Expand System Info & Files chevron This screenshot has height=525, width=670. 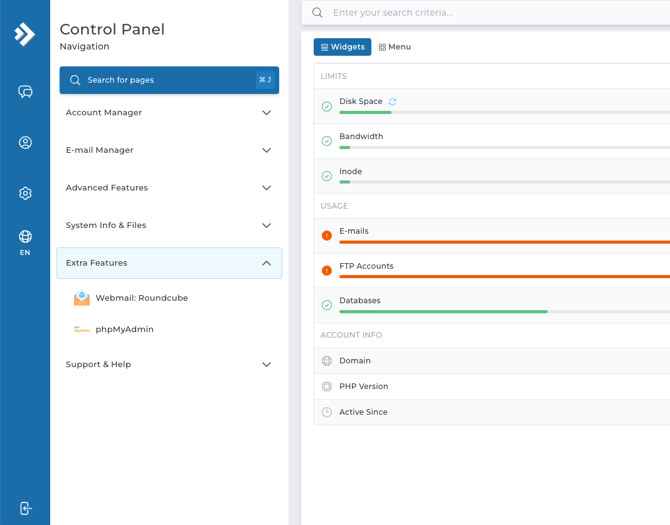pos(267,226)
